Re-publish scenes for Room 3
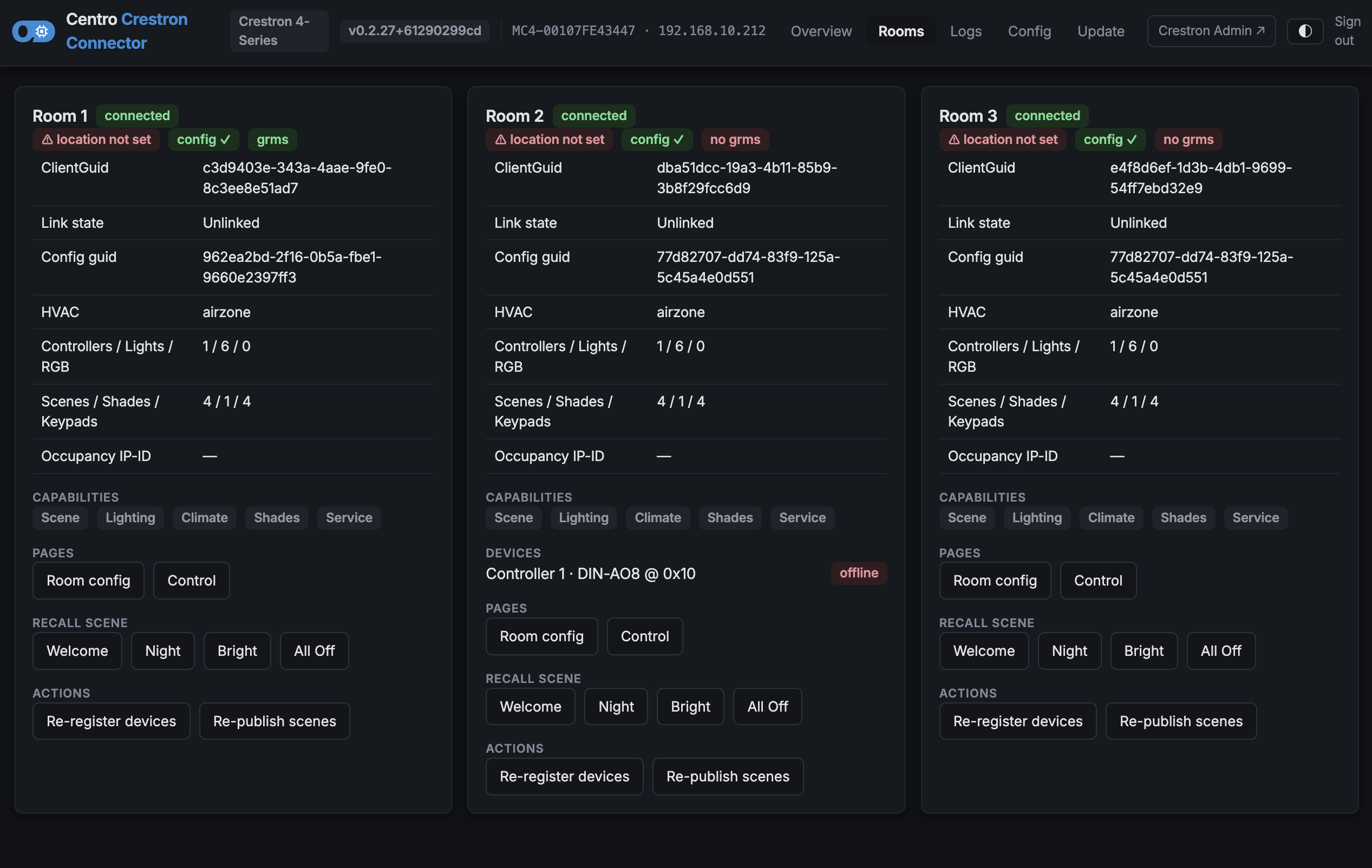1372x868 pixels. point(1181,721)
